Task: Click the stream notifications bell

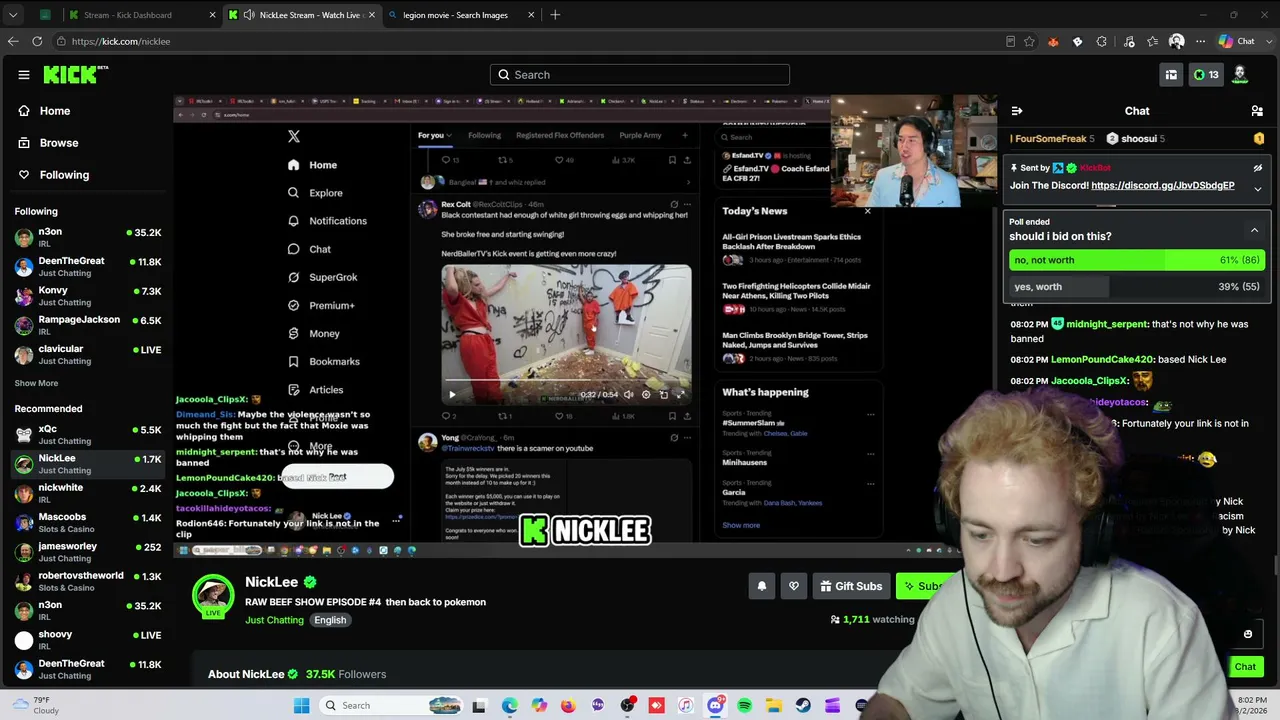Action: point(762,586)
